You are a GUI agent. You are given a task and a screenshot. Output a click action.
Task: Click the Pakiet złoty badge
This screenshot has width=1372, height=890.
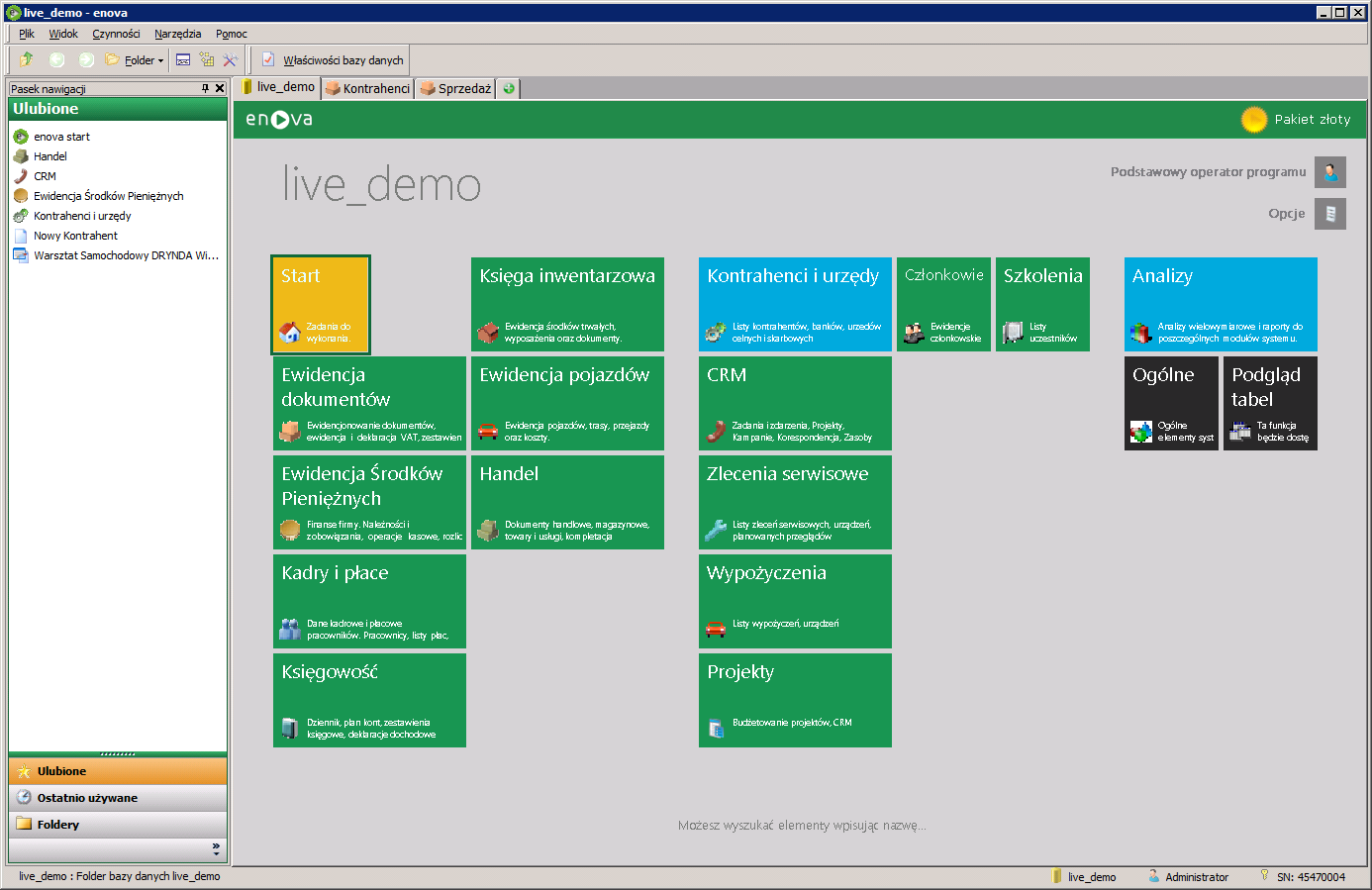coord(1296,119)
